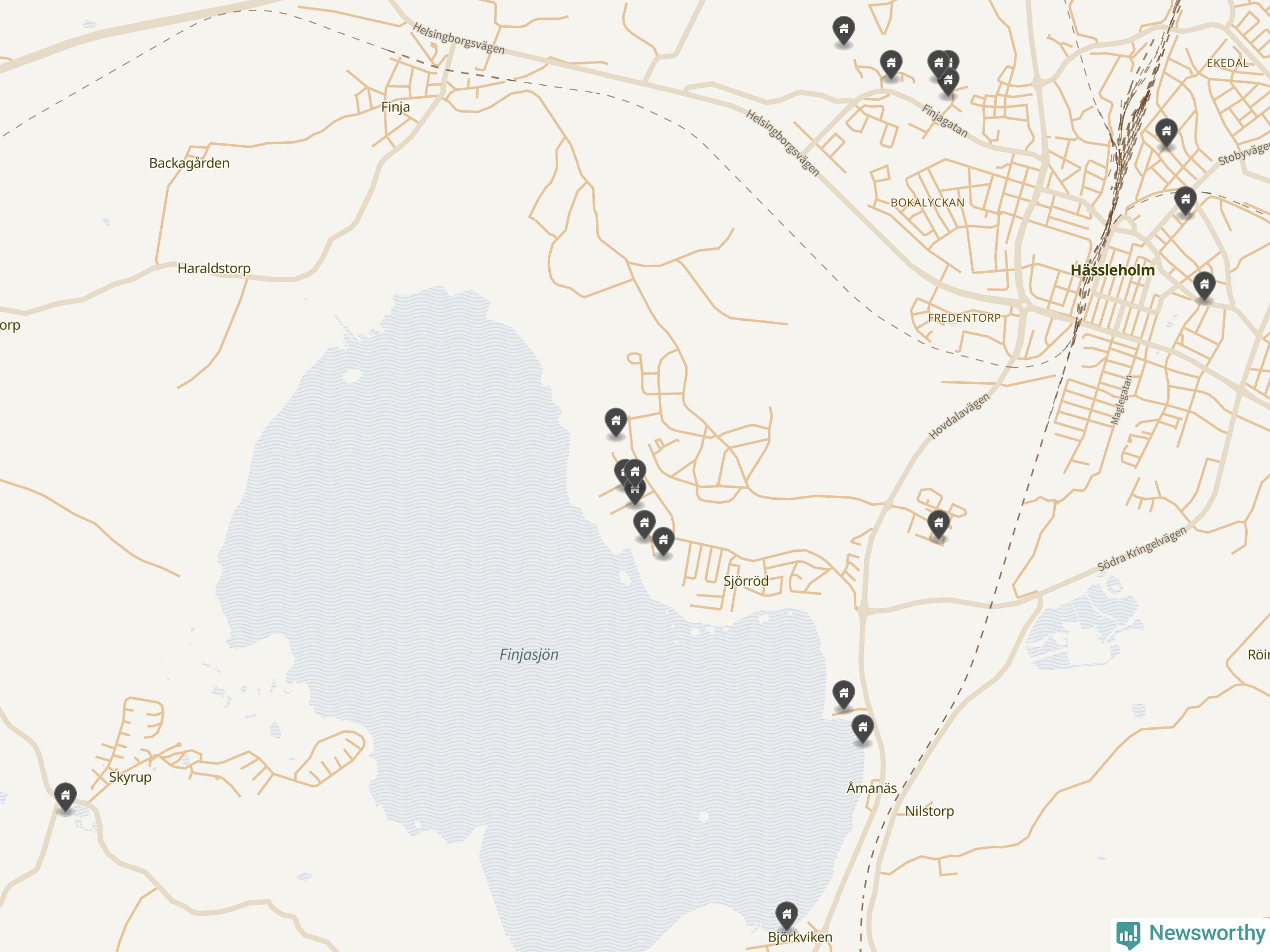Select the Nilstorp place label
This screenshot has width=1270, height=952.
[930, 811]
